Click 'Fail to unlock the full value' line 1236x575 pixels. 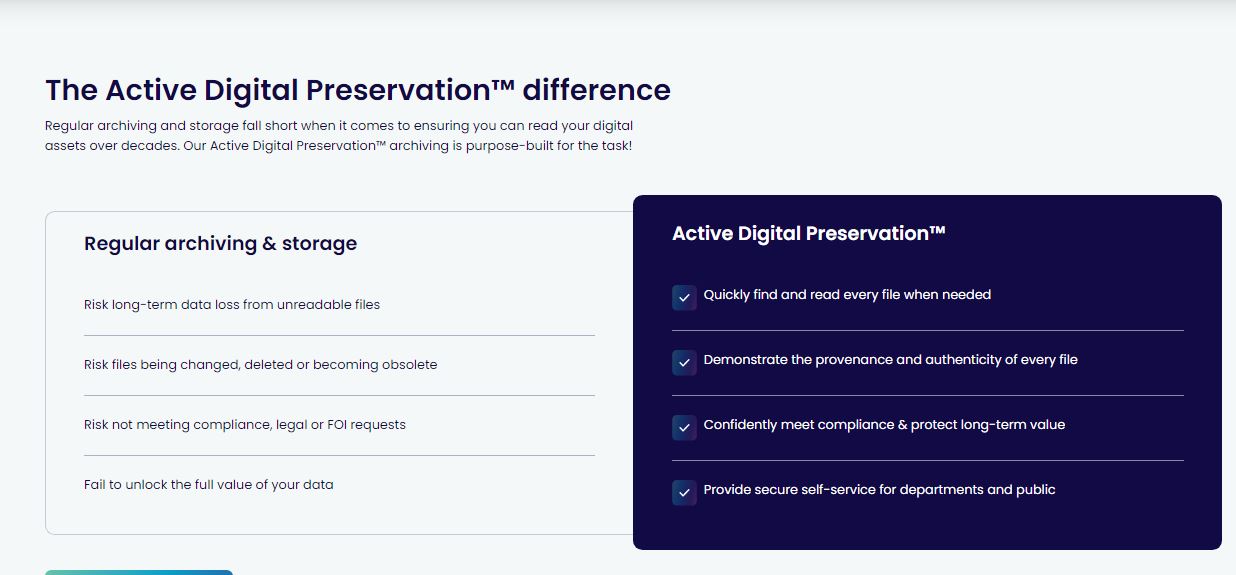point(209,484)
